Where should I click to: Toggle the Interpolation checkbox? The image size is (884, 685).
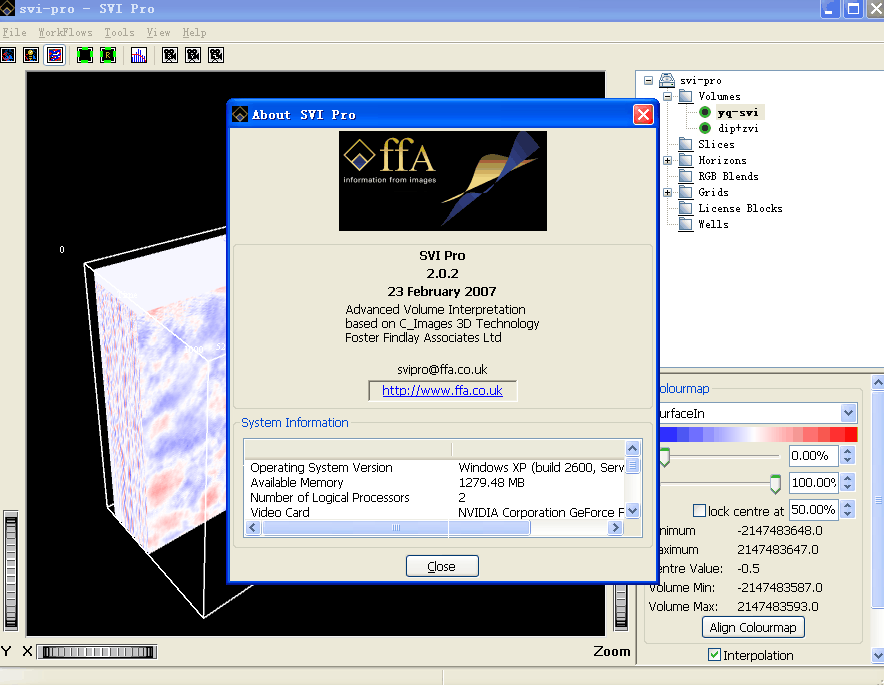click(714, 655)
